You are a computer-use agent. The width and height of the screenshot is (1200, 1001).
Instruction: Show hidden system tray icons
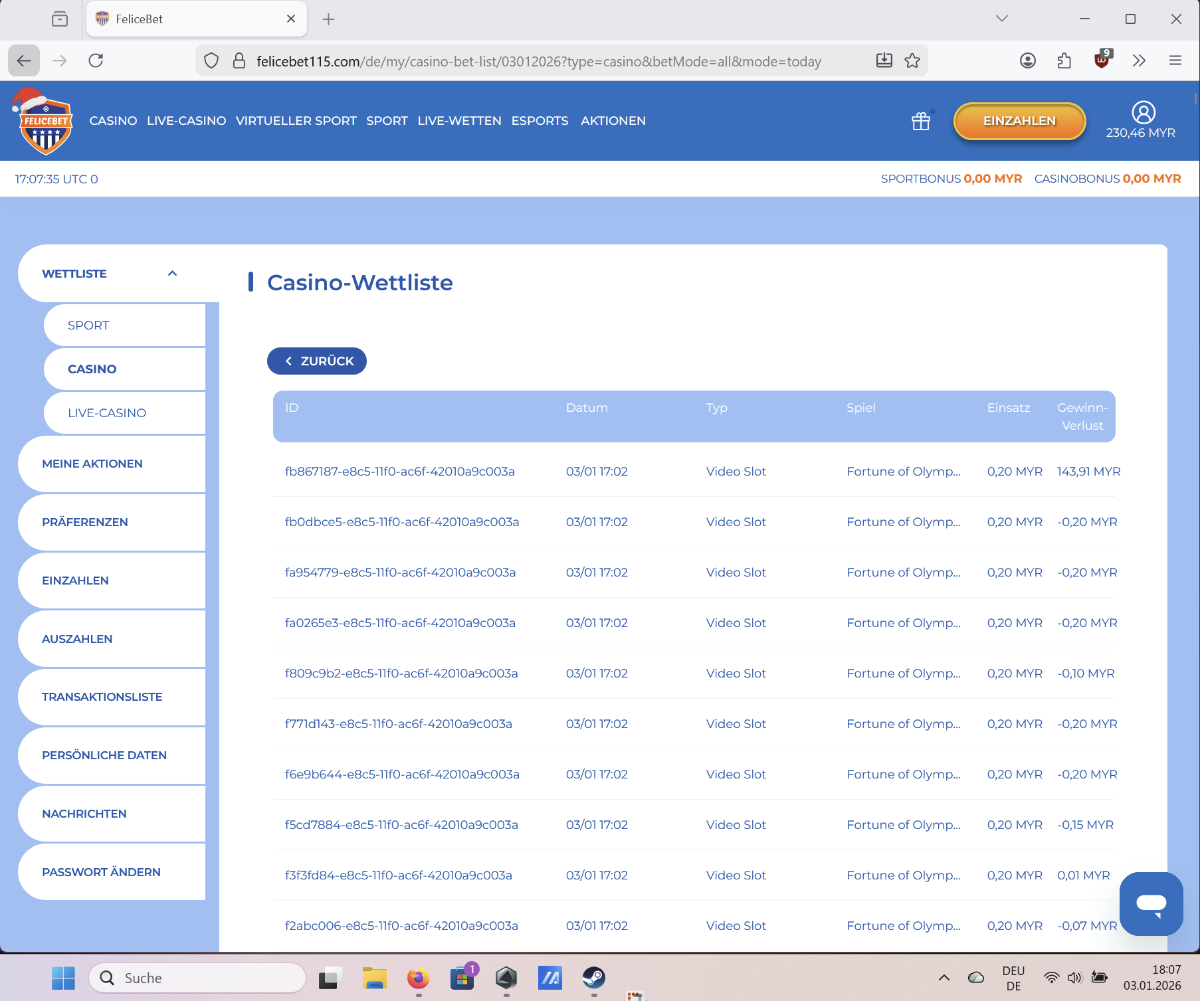coord(944,977)
